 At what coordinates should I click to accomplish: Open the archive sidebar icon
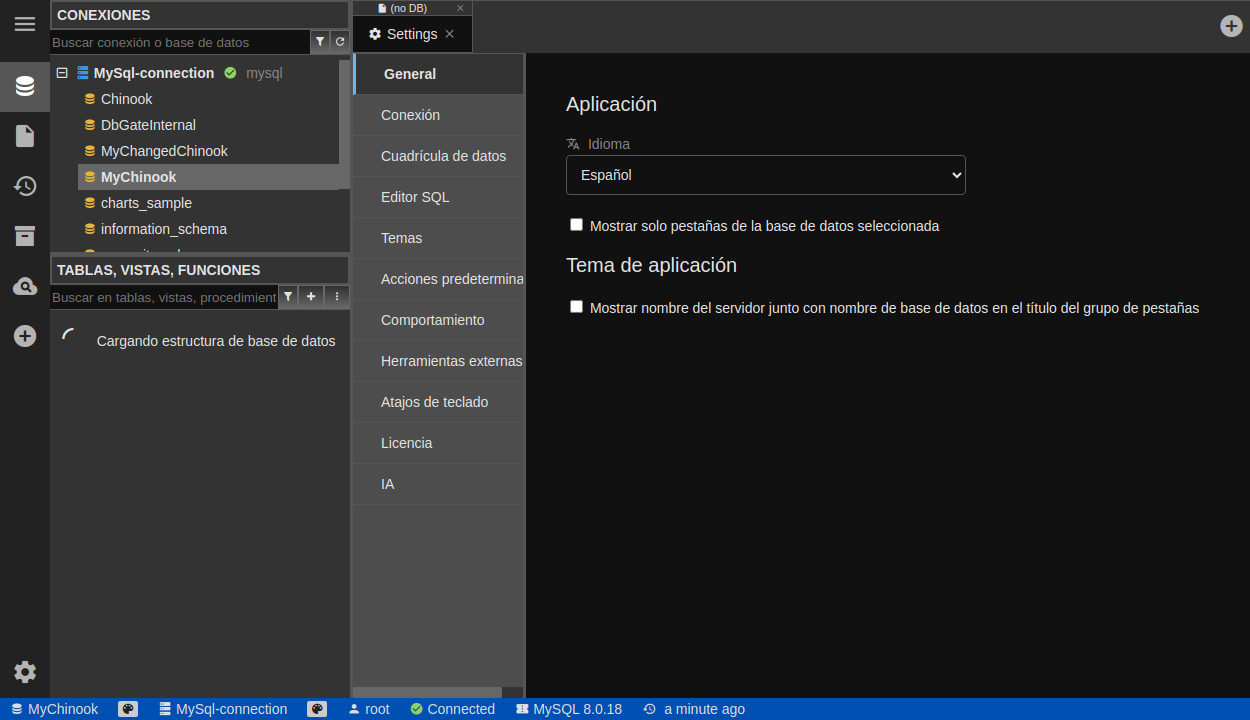tap(25, 236)
